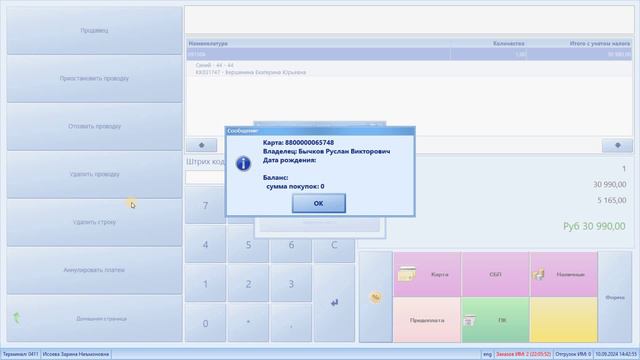Focus the Штрих код input field
Image resolution: width=640 pixels, height=360 pixels.
tap(205, 177)
